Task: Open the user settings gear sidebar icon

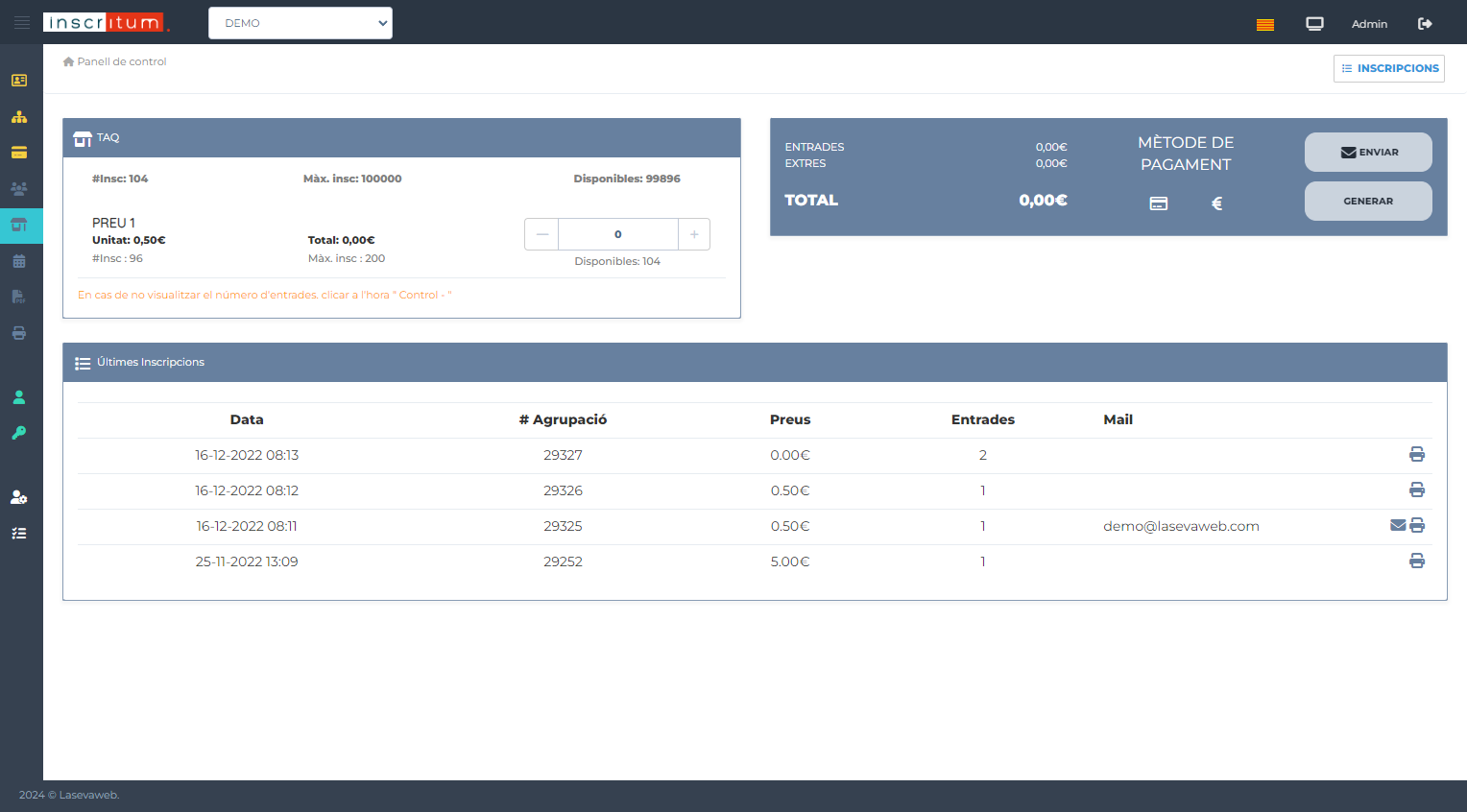Action: (x=19, y=497)
